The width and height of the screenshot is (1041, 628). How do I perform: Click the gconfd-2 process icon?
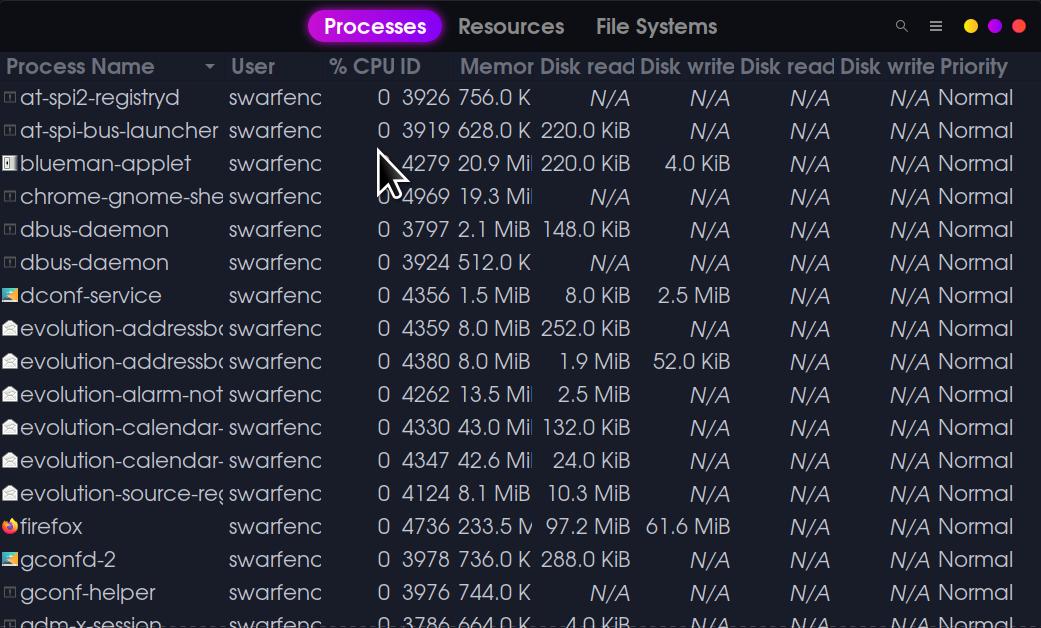click(10, 560)
